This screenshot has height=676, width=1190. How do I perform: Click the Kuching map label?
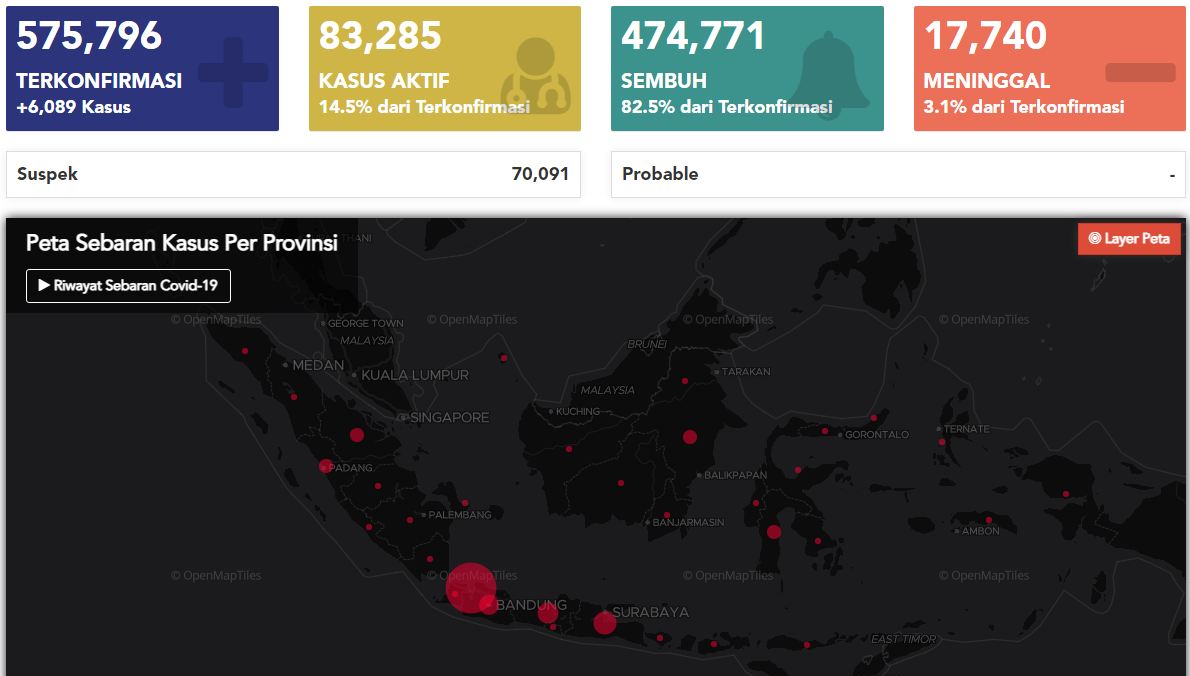click(x=578, y=411)
